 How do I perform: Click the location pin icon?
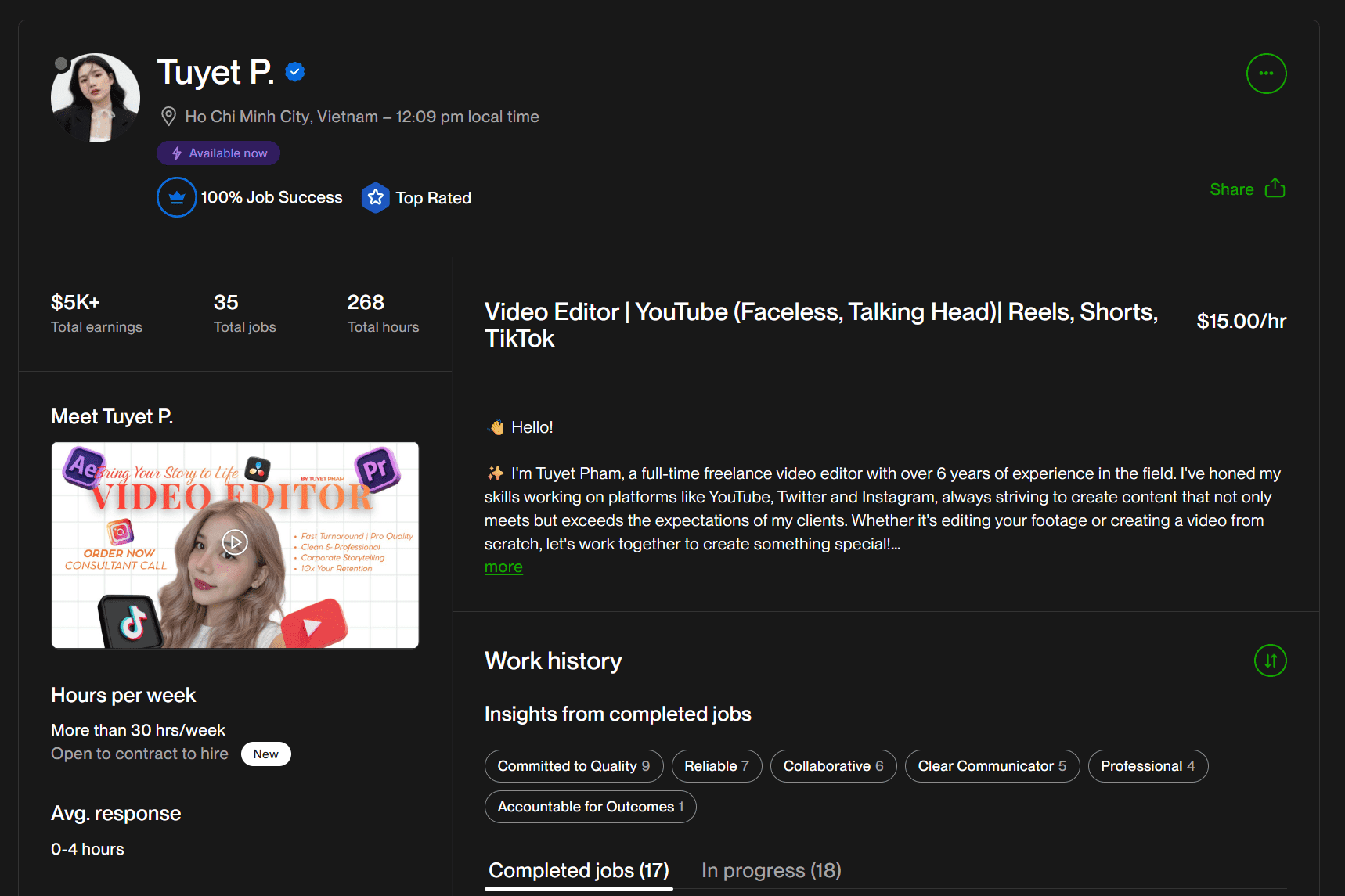pyautogui.click(x=168, y=117)
